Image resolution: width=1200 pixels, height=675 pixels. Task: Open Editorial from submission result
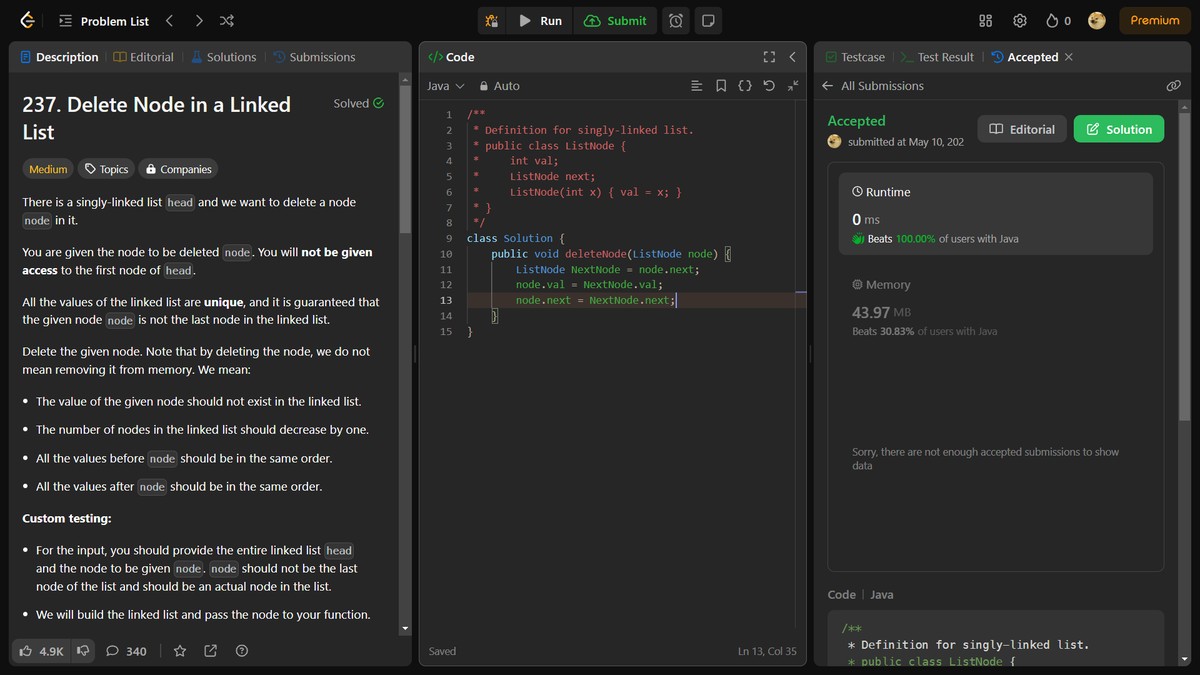1022,129
